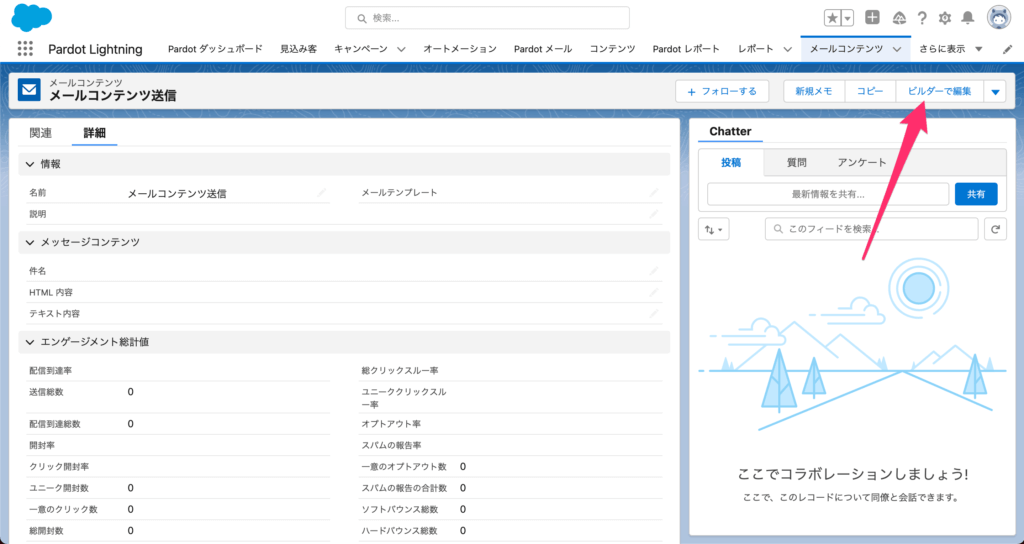Expand the キャンペーン tab dropdown chevron
This screenshot has width=1024, height=544.
coord(402,49)
